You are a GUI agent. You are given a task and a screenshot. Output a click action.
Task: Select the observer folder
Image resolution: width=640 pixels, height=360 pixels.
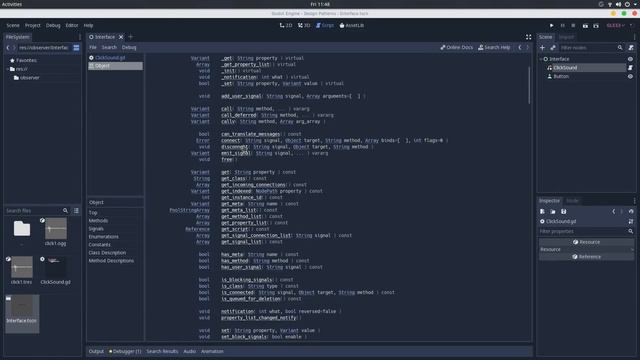tap(29, 78)
